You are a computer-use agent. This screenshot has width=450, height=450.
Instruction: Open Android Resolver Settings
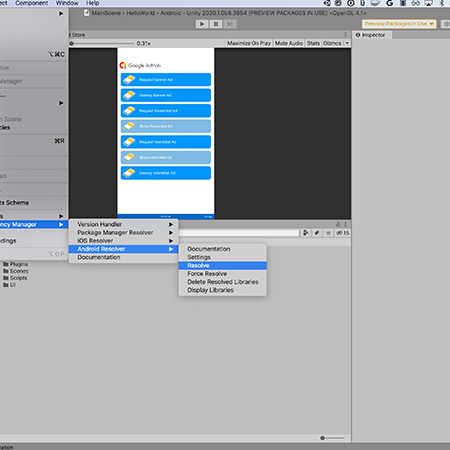coord(222,257)
